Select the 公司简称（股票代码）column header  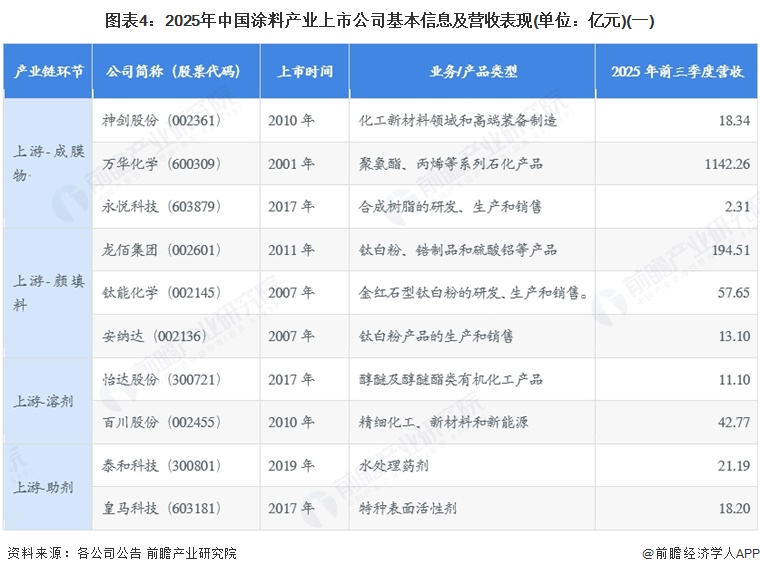click(176, 71)
